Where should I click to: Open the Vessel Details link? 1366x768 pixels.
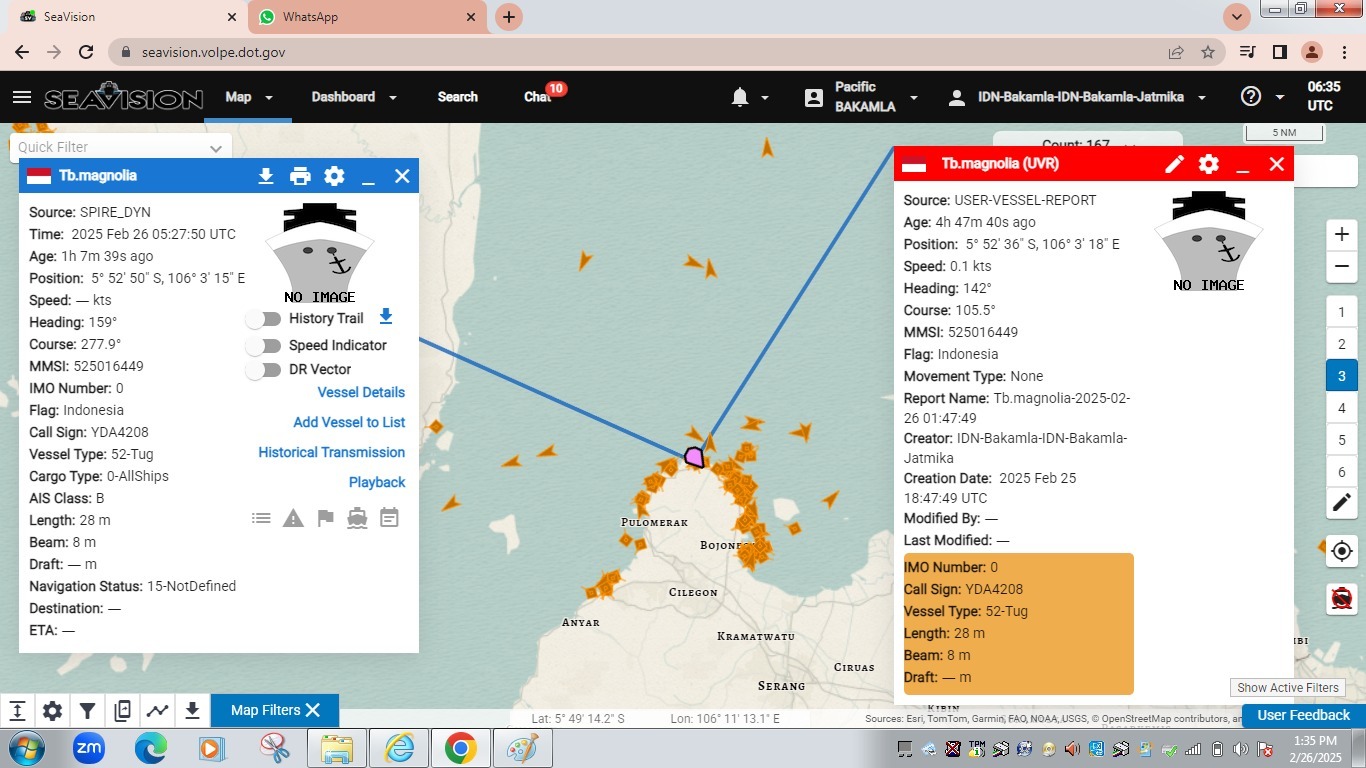[x=361, y=392]
